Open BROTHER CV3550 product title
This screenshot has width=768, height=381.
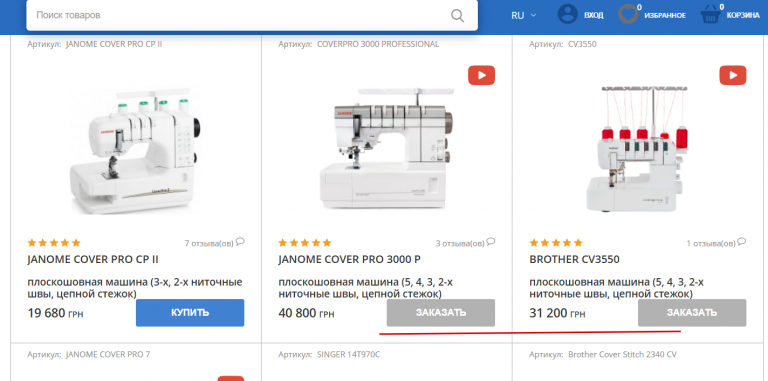575,260
